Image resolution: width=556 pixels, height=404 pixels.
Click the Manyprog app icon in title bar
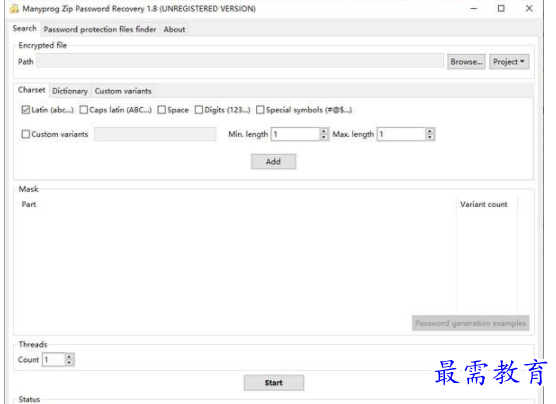[x=14, y=9]
